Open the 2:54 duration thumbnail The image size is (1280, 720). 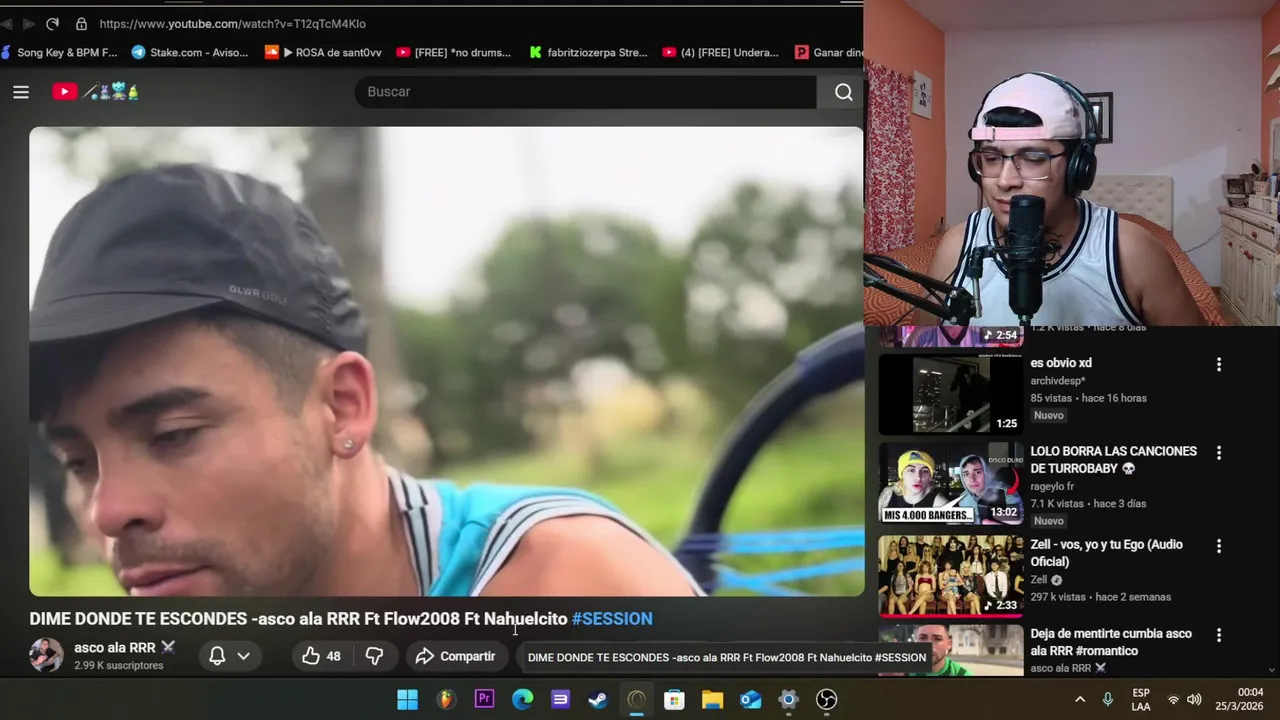point(950,336)
